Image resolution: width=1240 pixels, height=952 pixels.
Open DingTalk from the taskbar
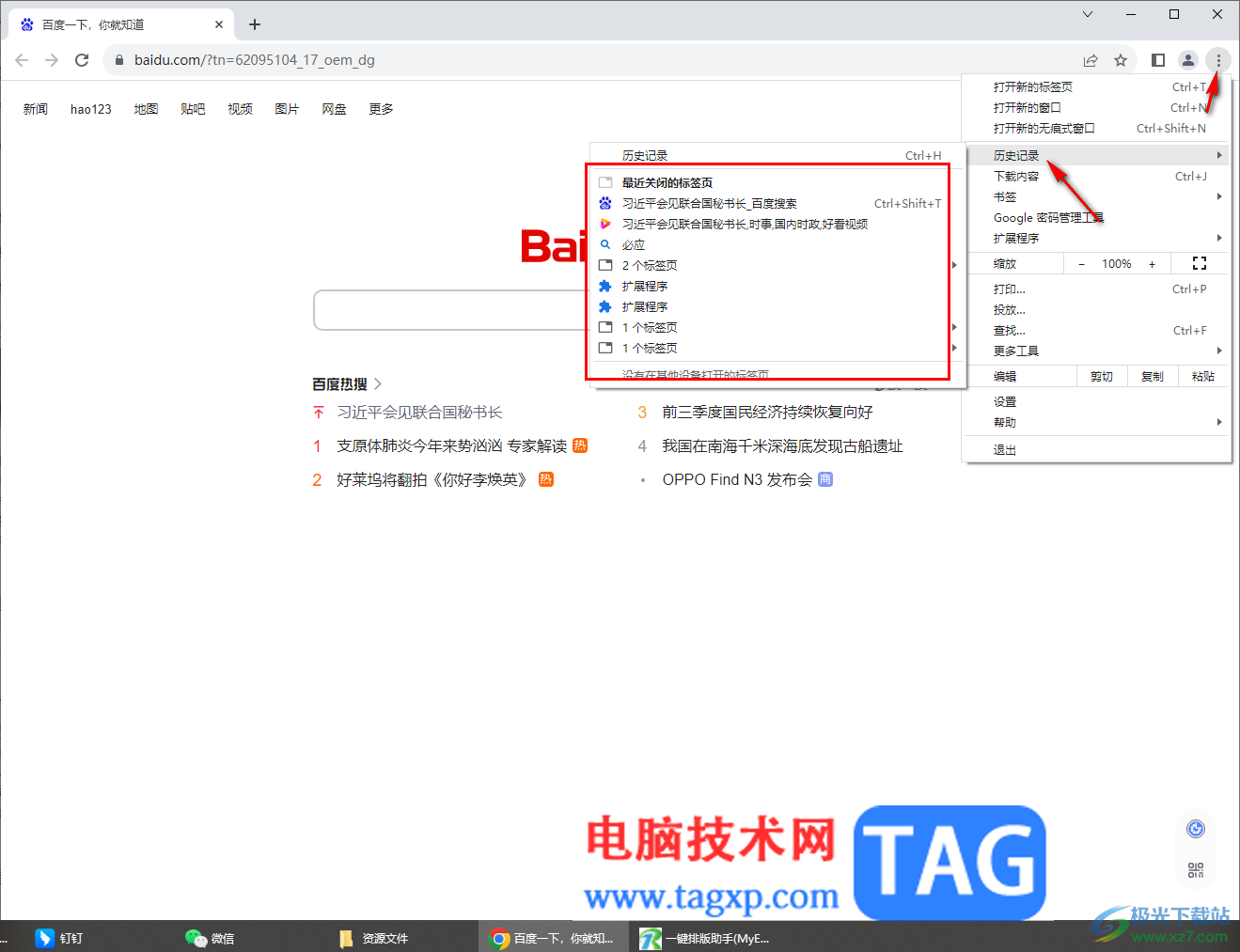click(x=43, y=937)
